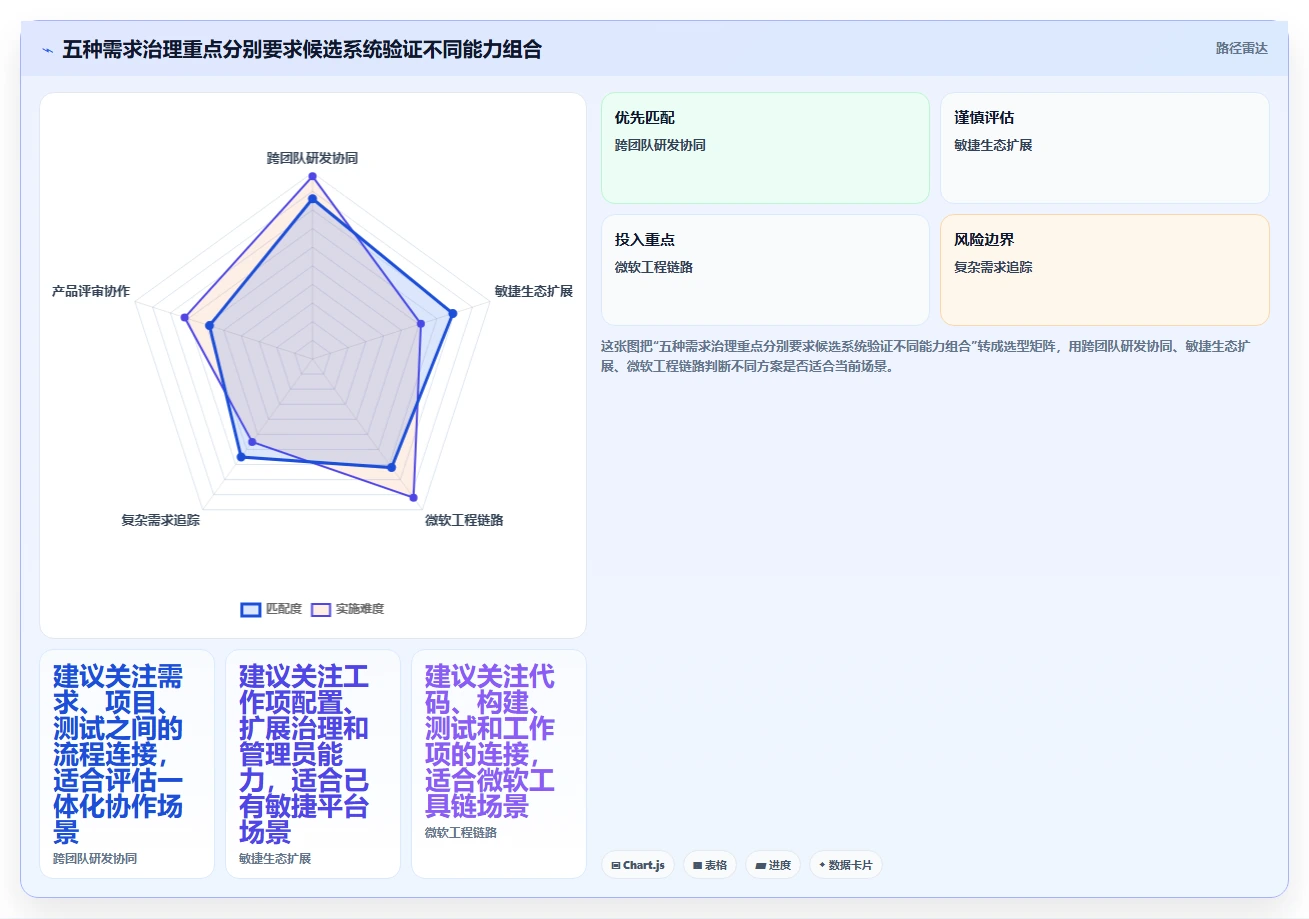Click the Chart.js tag chip
Screen dimensions: 1309x919
click(638, 865)
